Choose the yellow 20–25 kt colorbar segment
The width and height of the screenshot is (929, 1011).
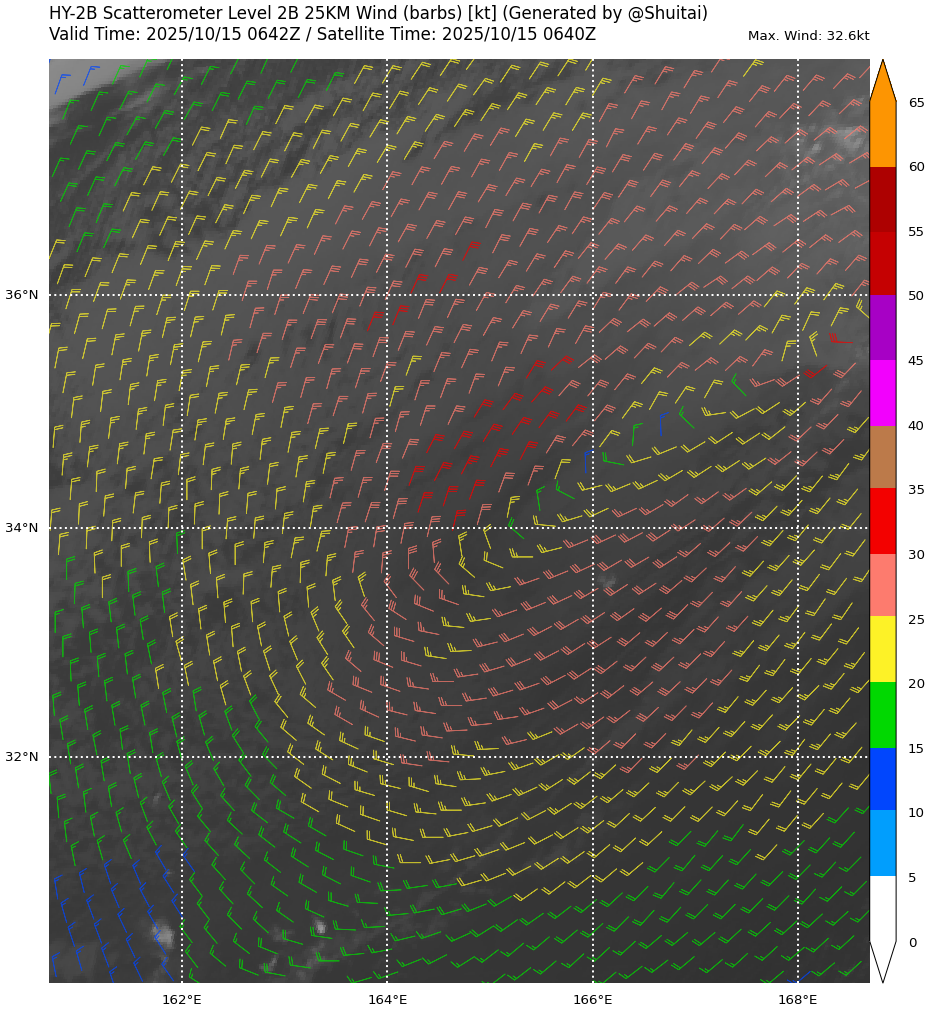coord(882,650)
